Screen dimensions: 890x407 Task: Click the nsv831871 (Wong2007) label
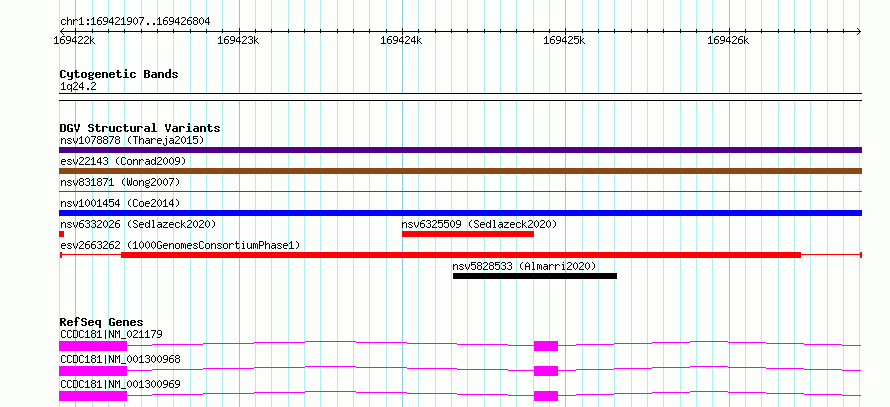point(120,182)
